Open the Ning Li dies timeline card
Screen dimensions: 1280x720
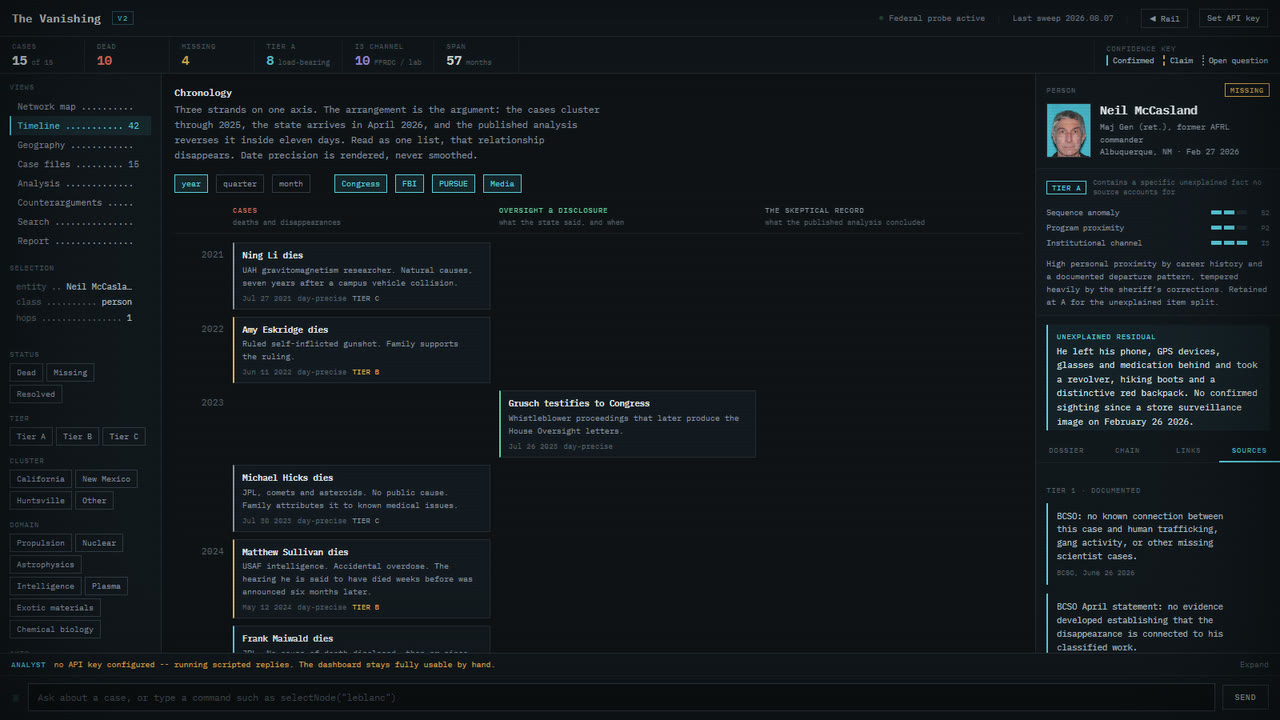point(361,276)
